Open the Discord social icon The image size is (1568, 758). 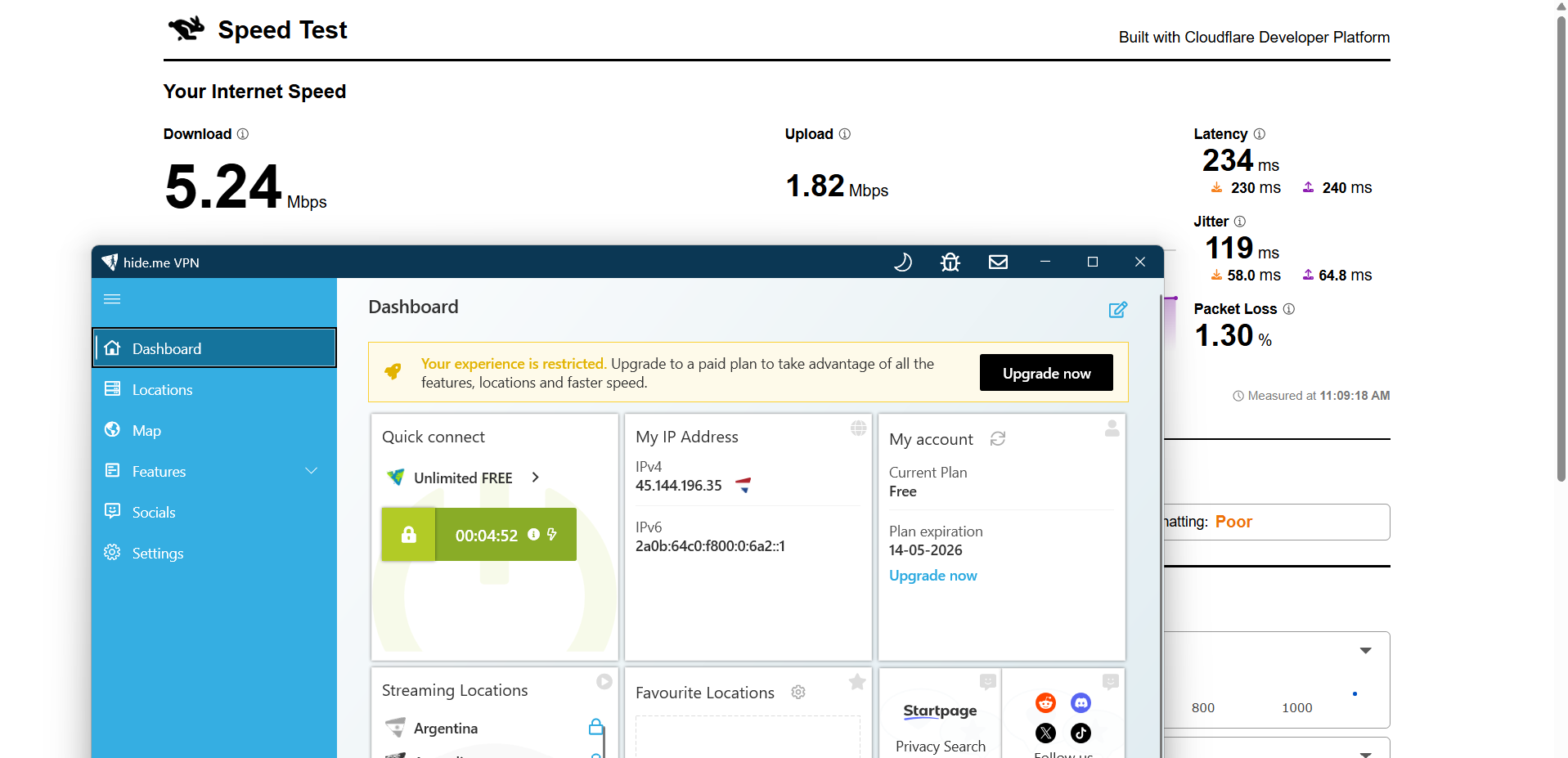[1081, 702]
